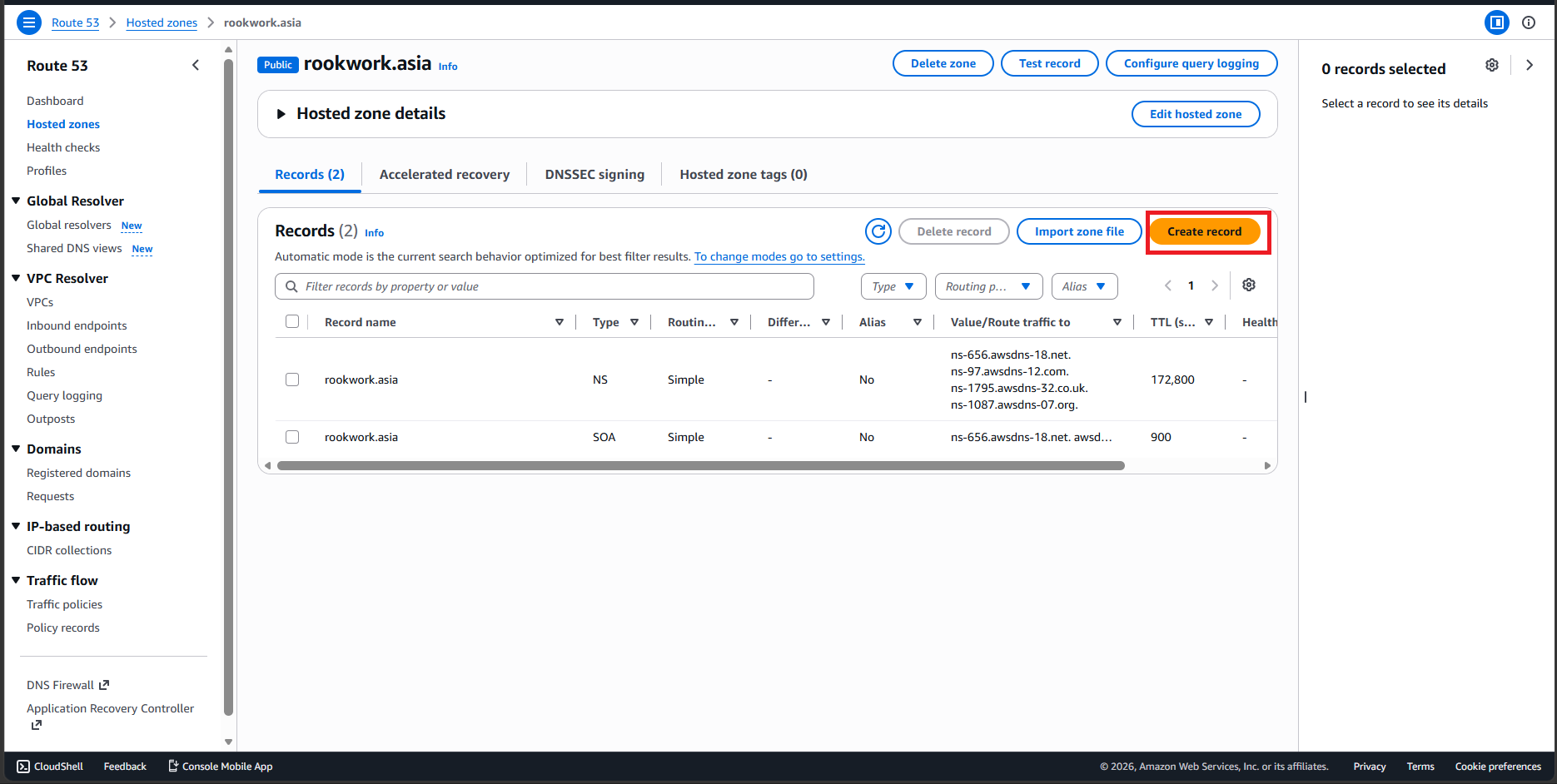
Task: Open Cookie preferences in footer
Action: tap(1498, 767)
